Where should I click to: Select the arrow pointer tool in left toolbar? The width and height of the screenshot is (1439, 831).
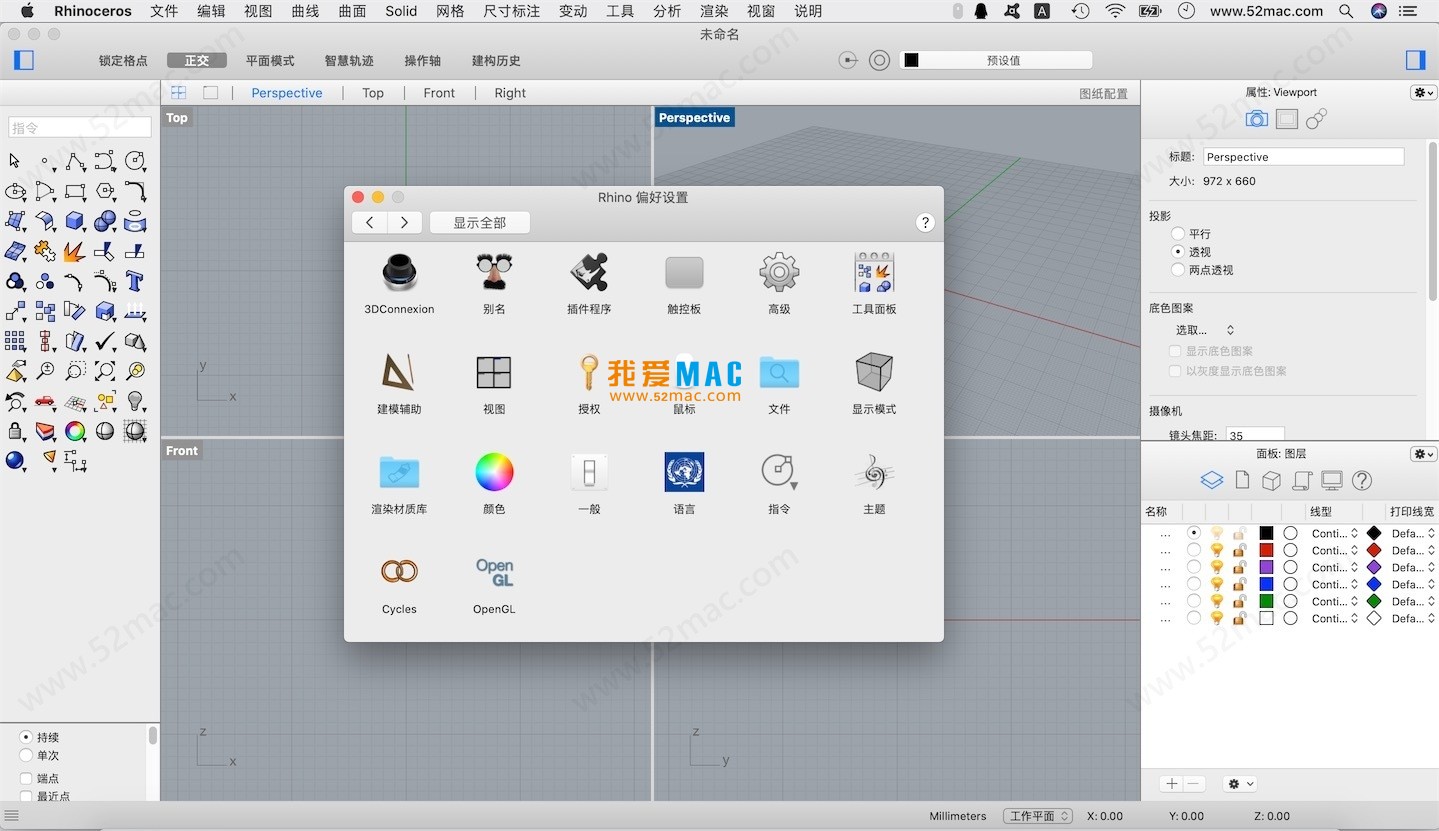[15, 161]
